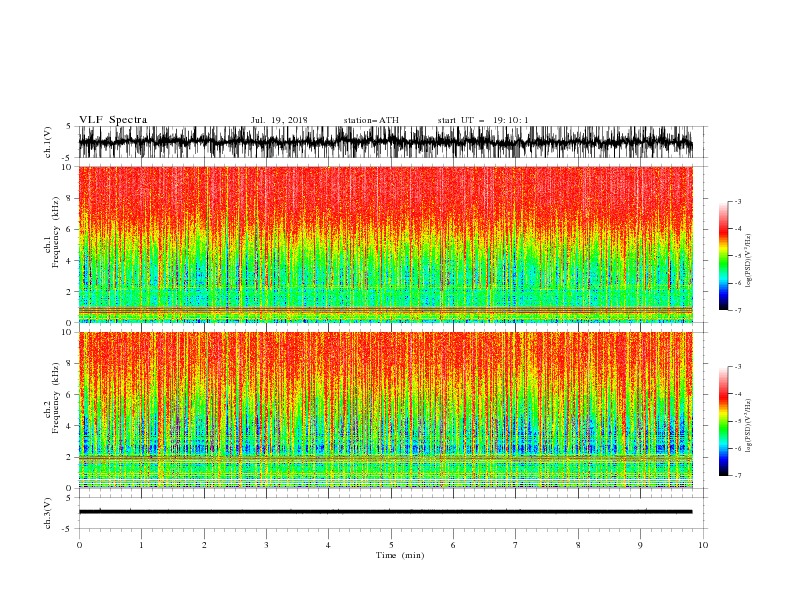The height and width of the screenshot is (612, 792).
Task: Click the date 'Jul. 19, 2018'
Action: tap(279, 120)
